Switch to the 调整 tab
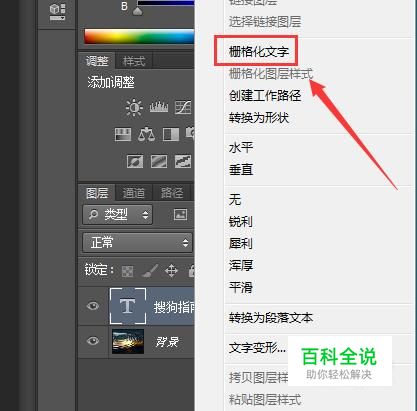This screenshot has width=417, height=411. coord(97,61)
